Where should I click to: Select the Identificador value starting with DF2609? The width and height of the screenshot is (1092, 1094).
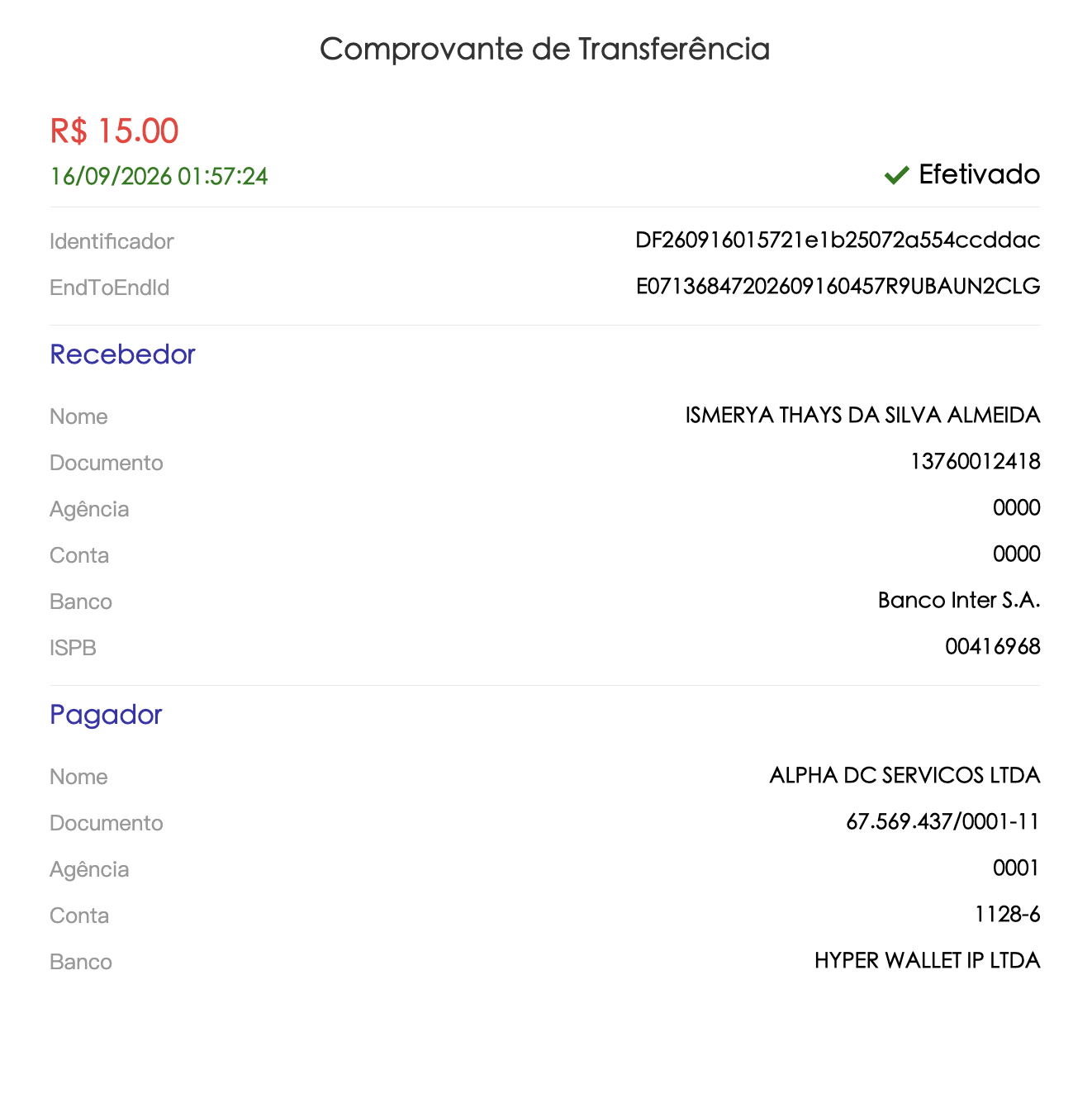[838, 240]
